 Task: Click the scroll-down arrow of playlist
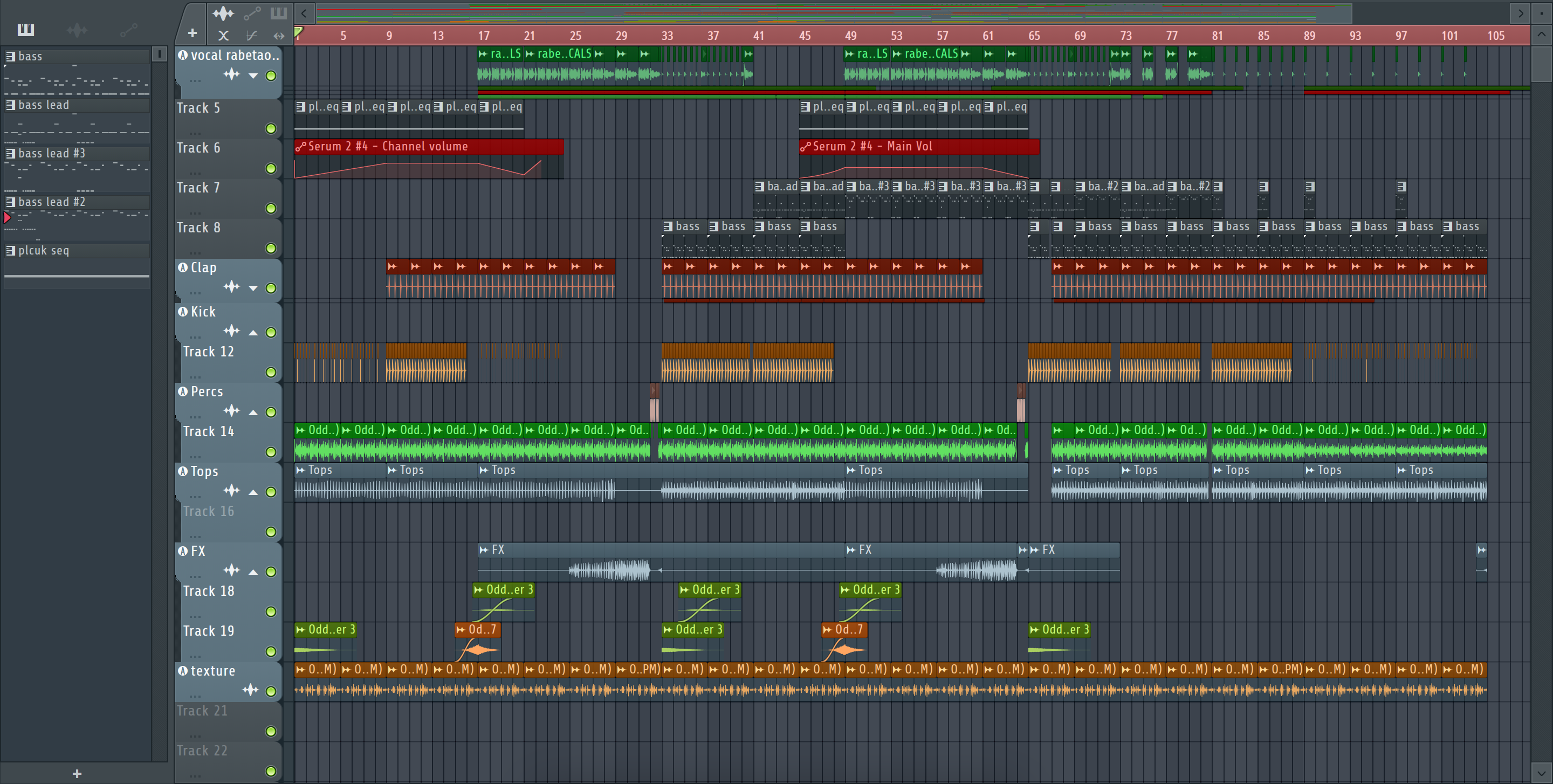1542,773
